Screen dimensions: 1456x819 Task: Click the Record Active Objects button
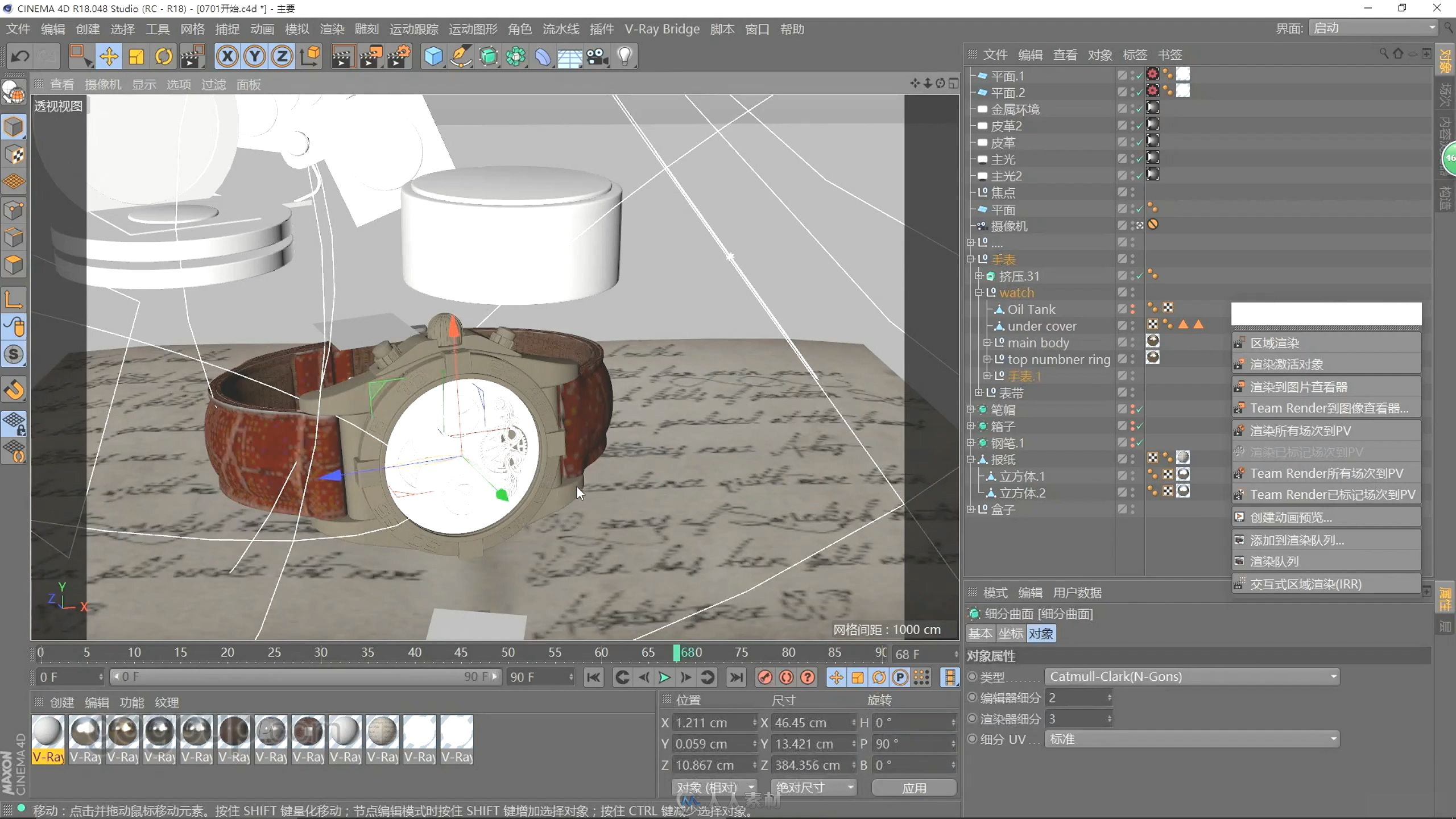[766, 677]
